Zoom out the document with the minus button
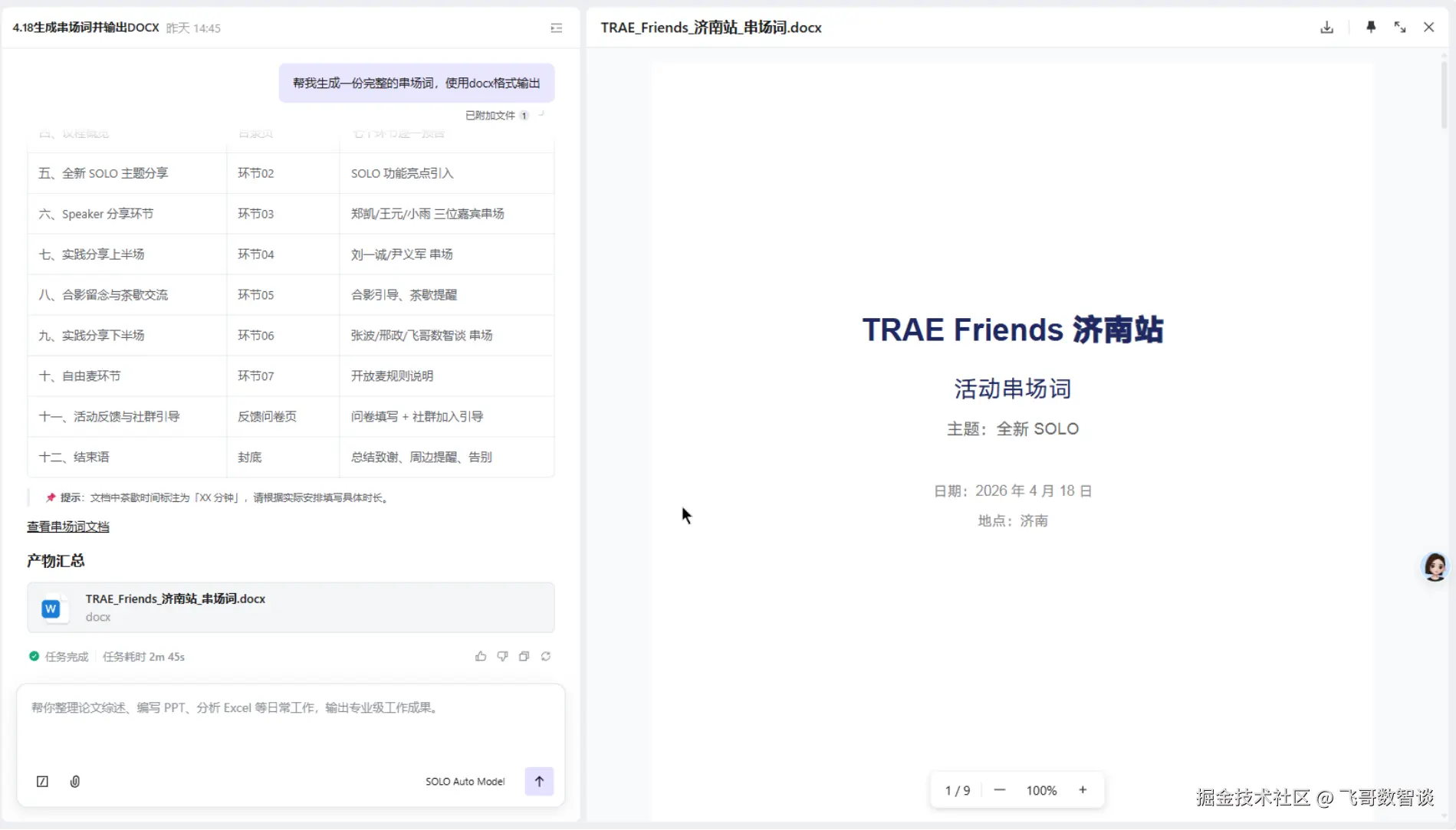 (x=1000, y=790)
